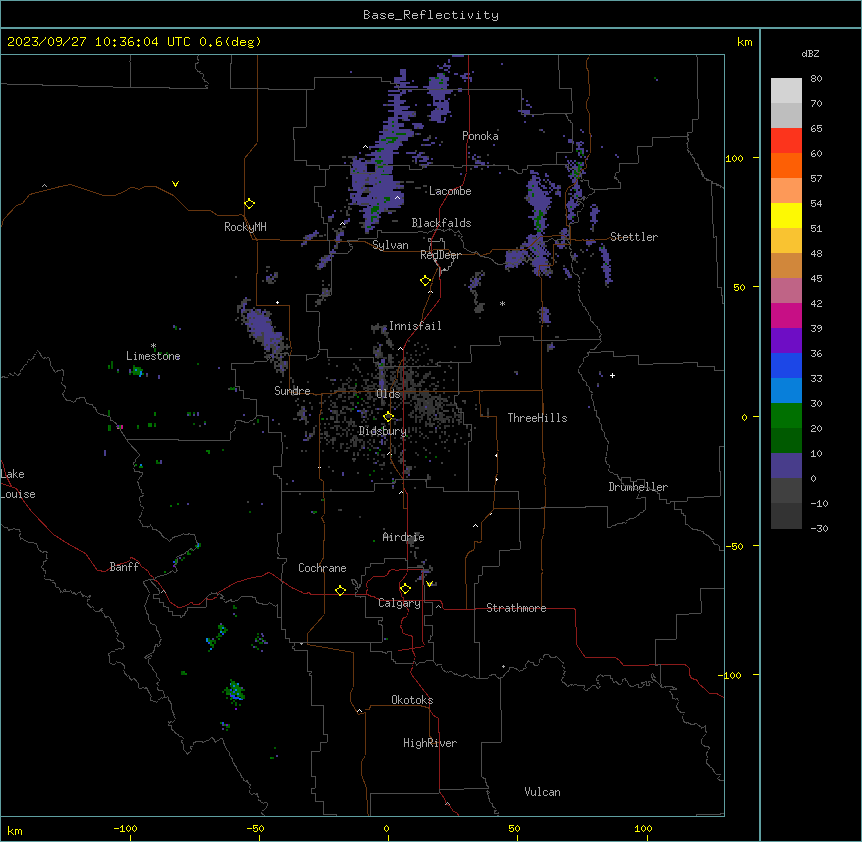Click the 100 tick label on right axis
The height and width of the screenshot is (842, 862).
734,158
